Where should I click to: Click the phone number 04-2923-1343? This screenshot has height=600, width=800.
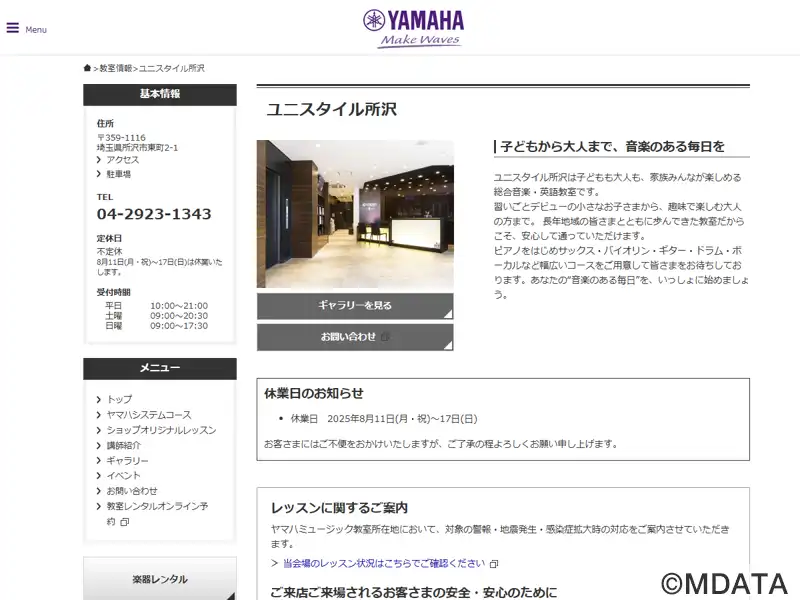click(154, 214)
